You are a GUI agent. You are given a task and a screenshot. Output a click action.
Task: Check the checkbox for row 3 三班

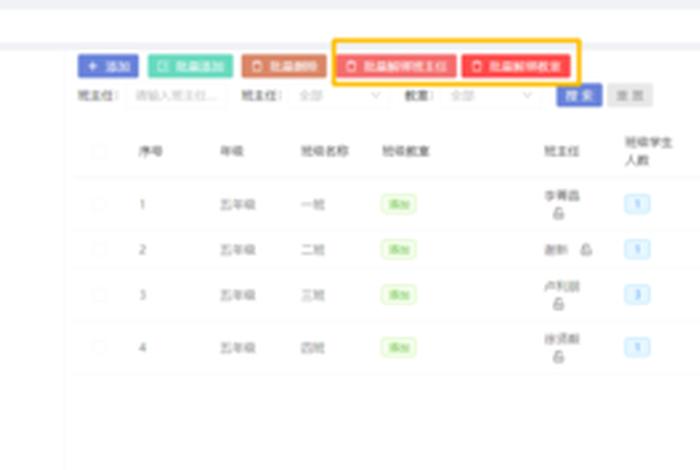(99, 295)
